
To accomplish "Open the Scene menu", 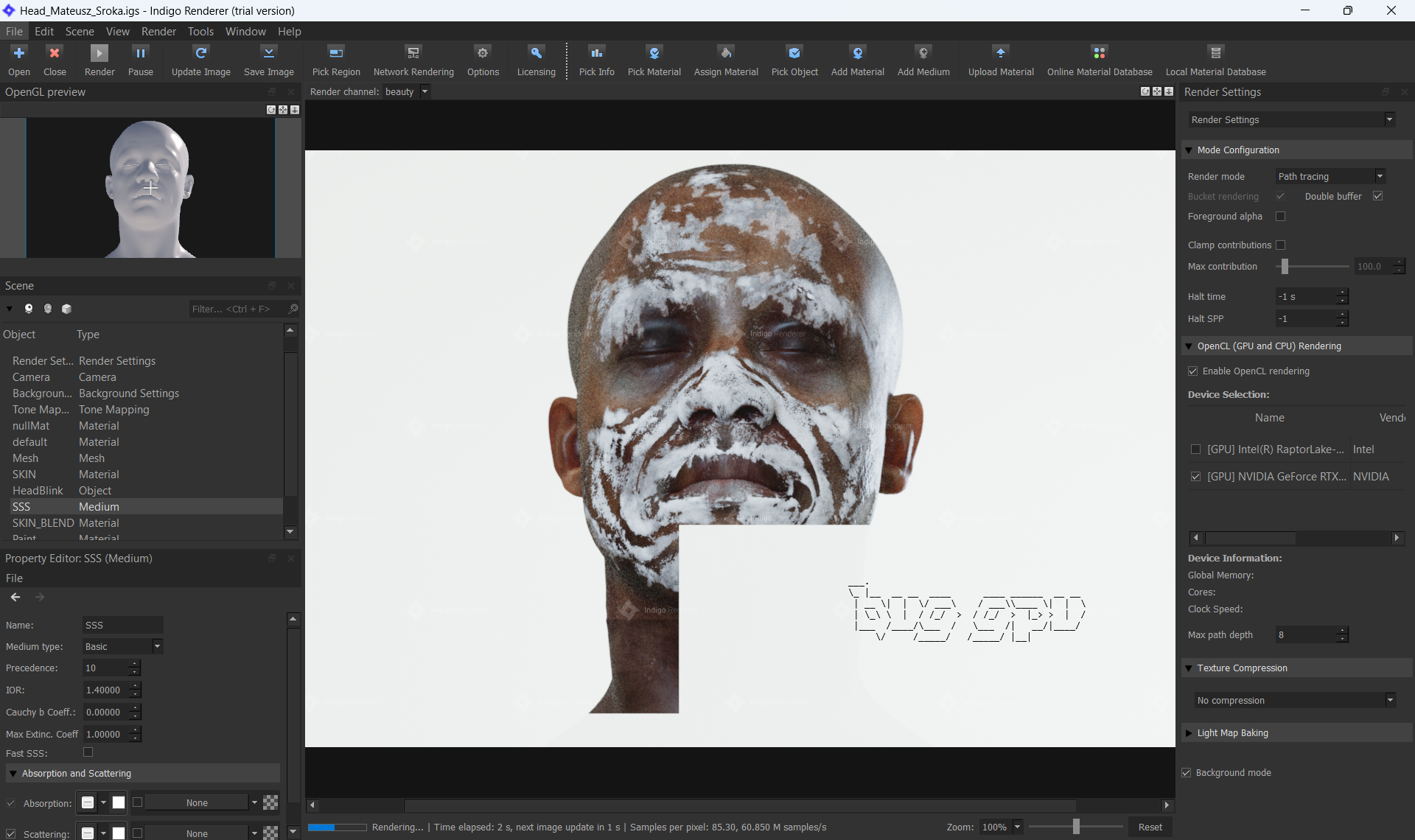I will click(x=80, y=32).
